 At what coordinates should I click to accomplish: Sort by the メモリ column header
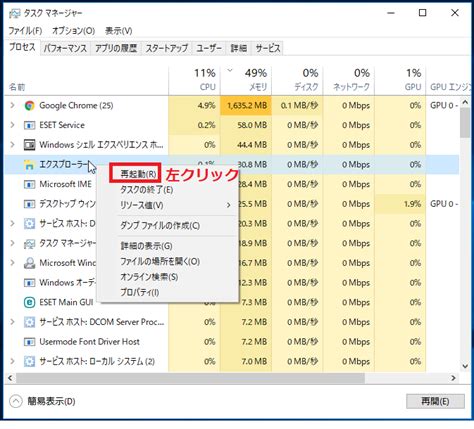point(246,80)
